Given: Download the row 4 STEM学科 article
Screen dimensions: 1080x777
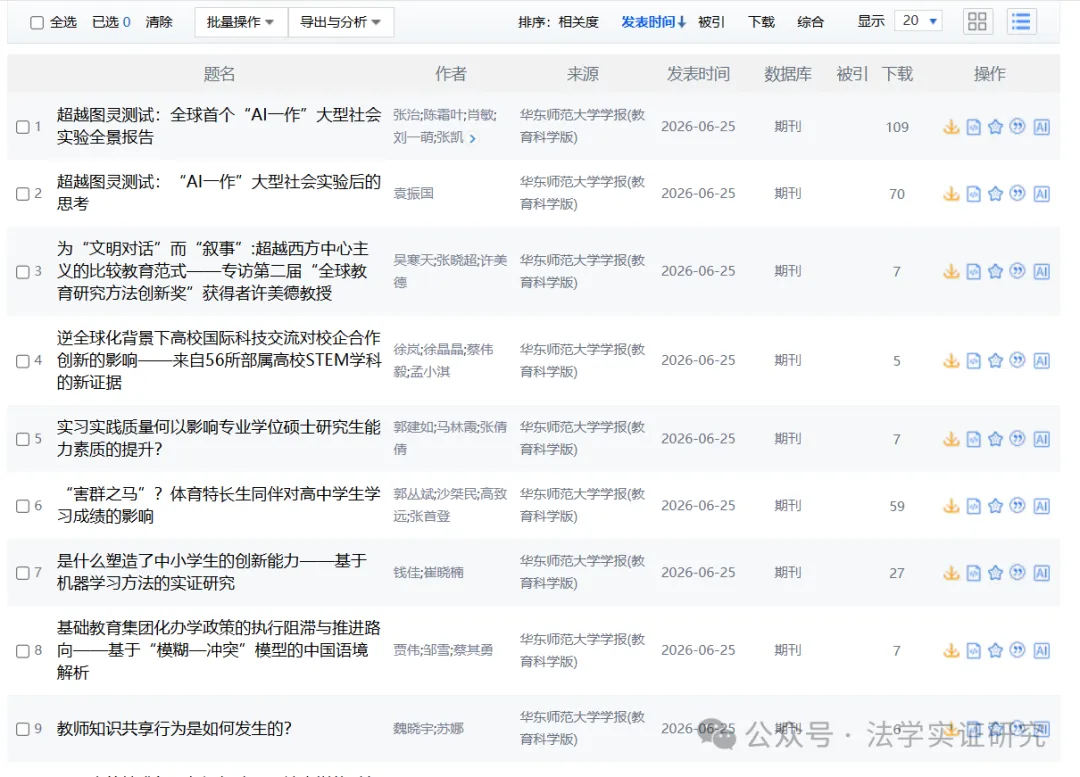Looking at the screenshot, I should pos(951,360).
